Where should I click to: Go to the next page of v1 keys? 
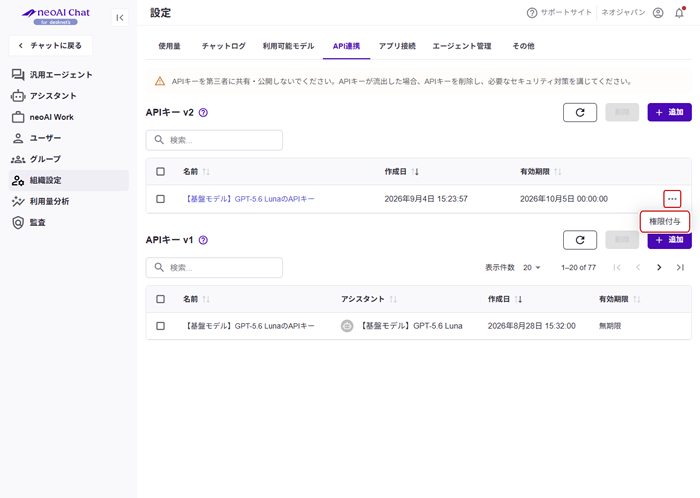(659, 268)
